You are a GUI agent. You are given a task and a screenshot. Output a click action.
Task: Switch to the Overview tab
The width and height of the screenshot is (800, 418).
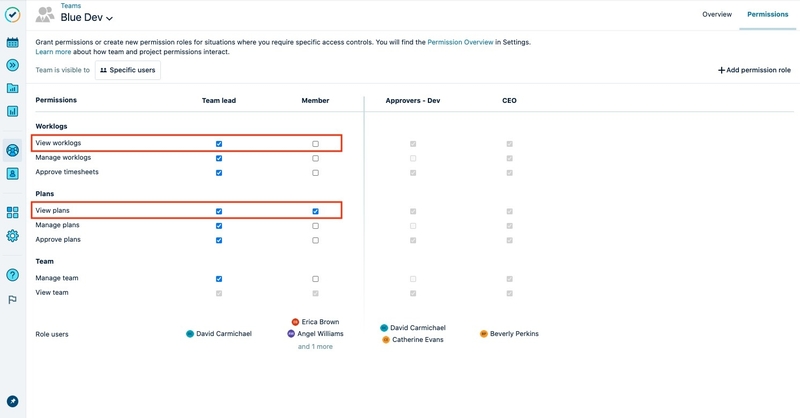coord(716,15)
